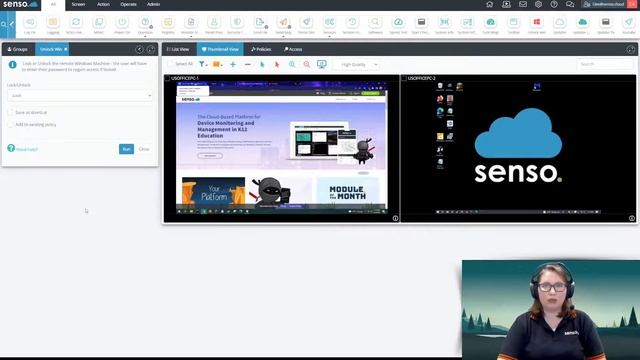Viewport: 640px width, 360px height.
Task: Open the Screen menu
Action: click(x=78, y=4)
